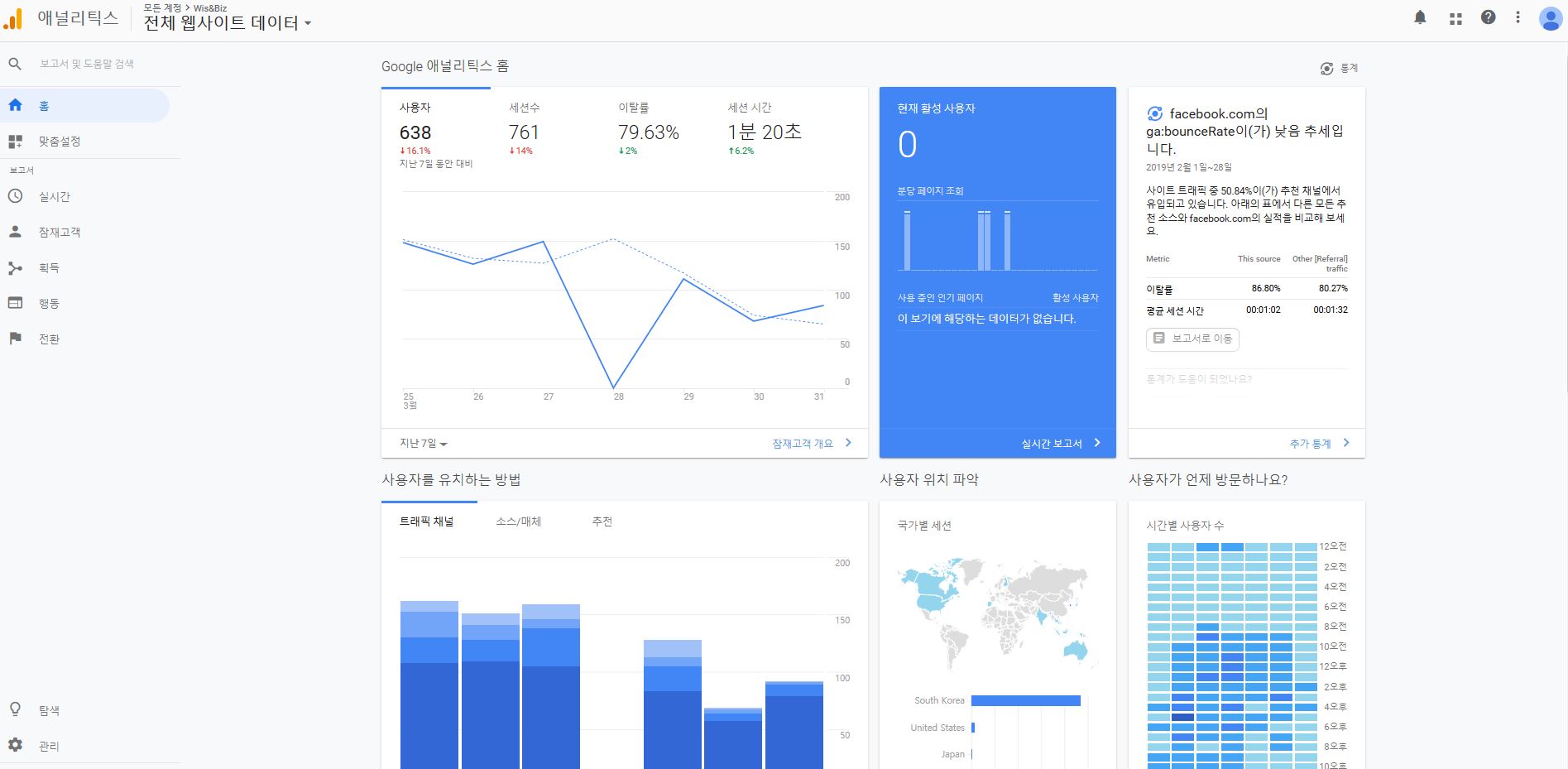Click the 통계 button at top right
This screenshot has width=1568, height=769.
[1339, 69]
